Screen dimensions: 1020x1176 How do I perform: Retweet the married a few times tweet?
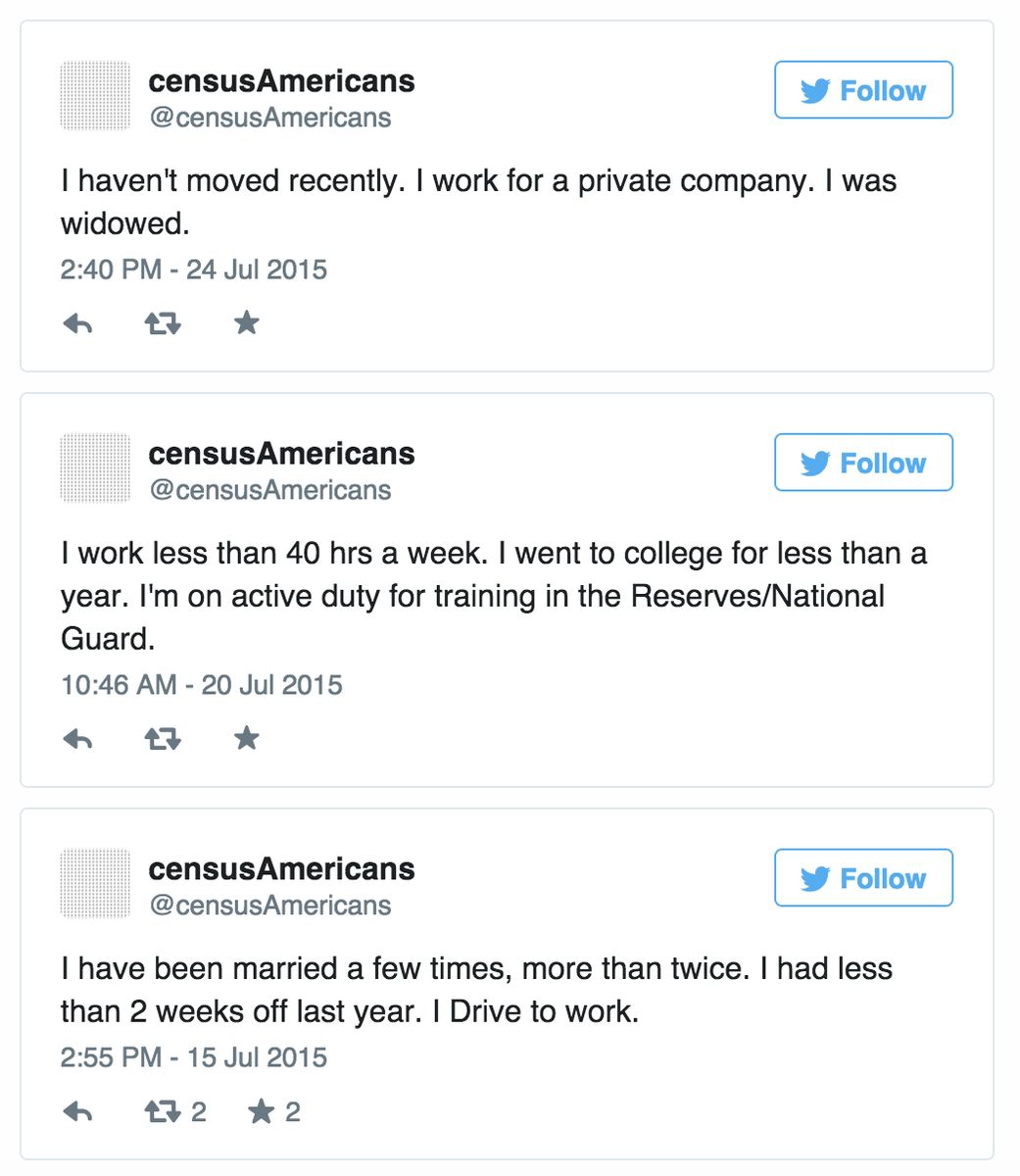pos(163,1111)
